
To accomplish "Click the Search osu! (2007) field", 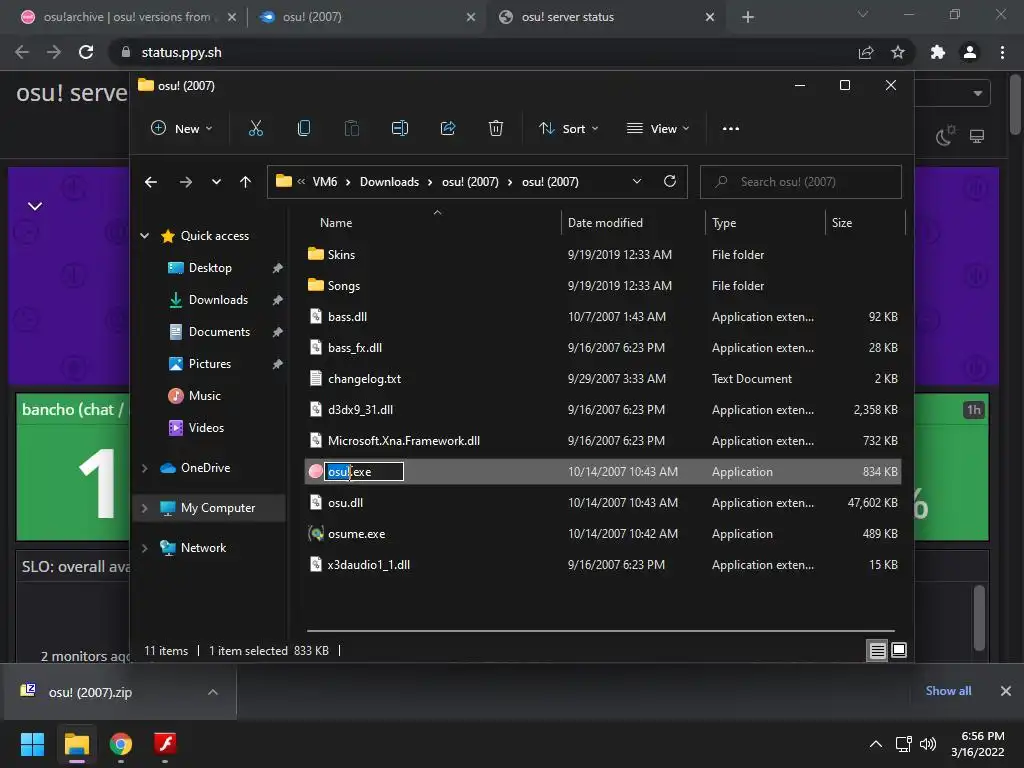I will click(x=801, y=182).
